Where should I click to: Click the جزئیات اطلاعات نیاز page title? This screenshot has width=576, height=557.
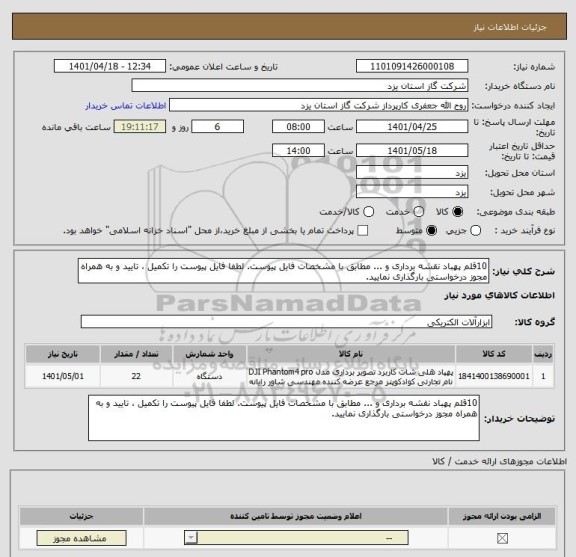510,27
